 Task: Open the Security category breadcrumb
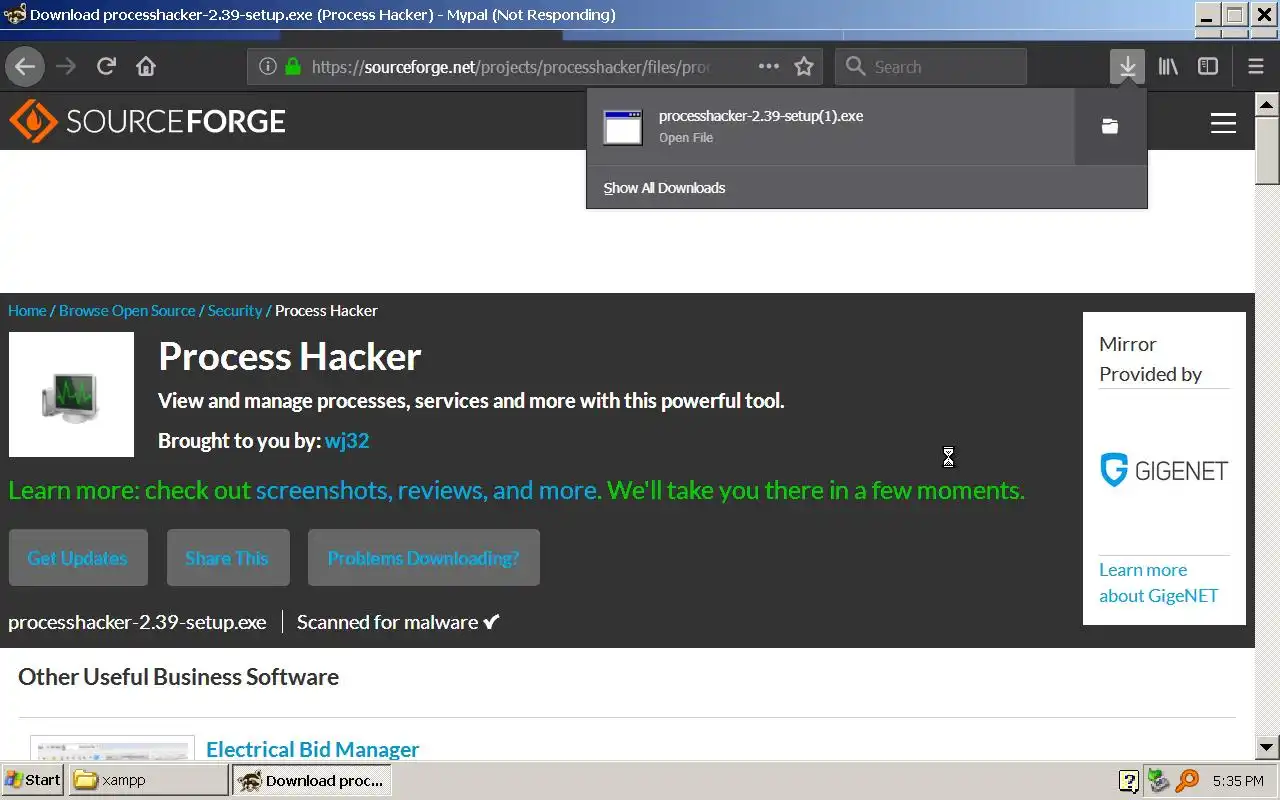(x=235, y=311)
